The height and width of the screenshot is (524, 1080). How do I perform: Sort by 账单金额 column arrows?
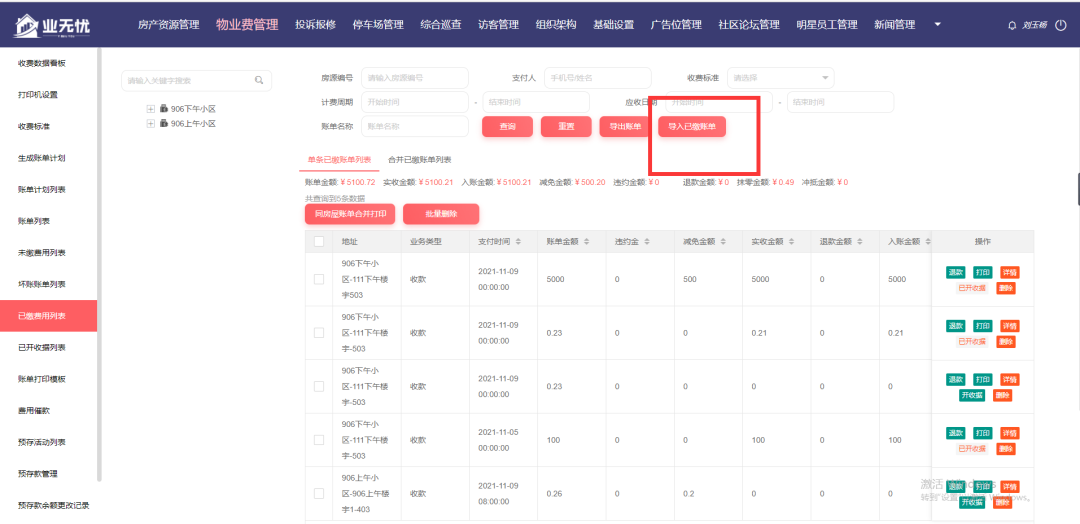[x=586, y=242]
